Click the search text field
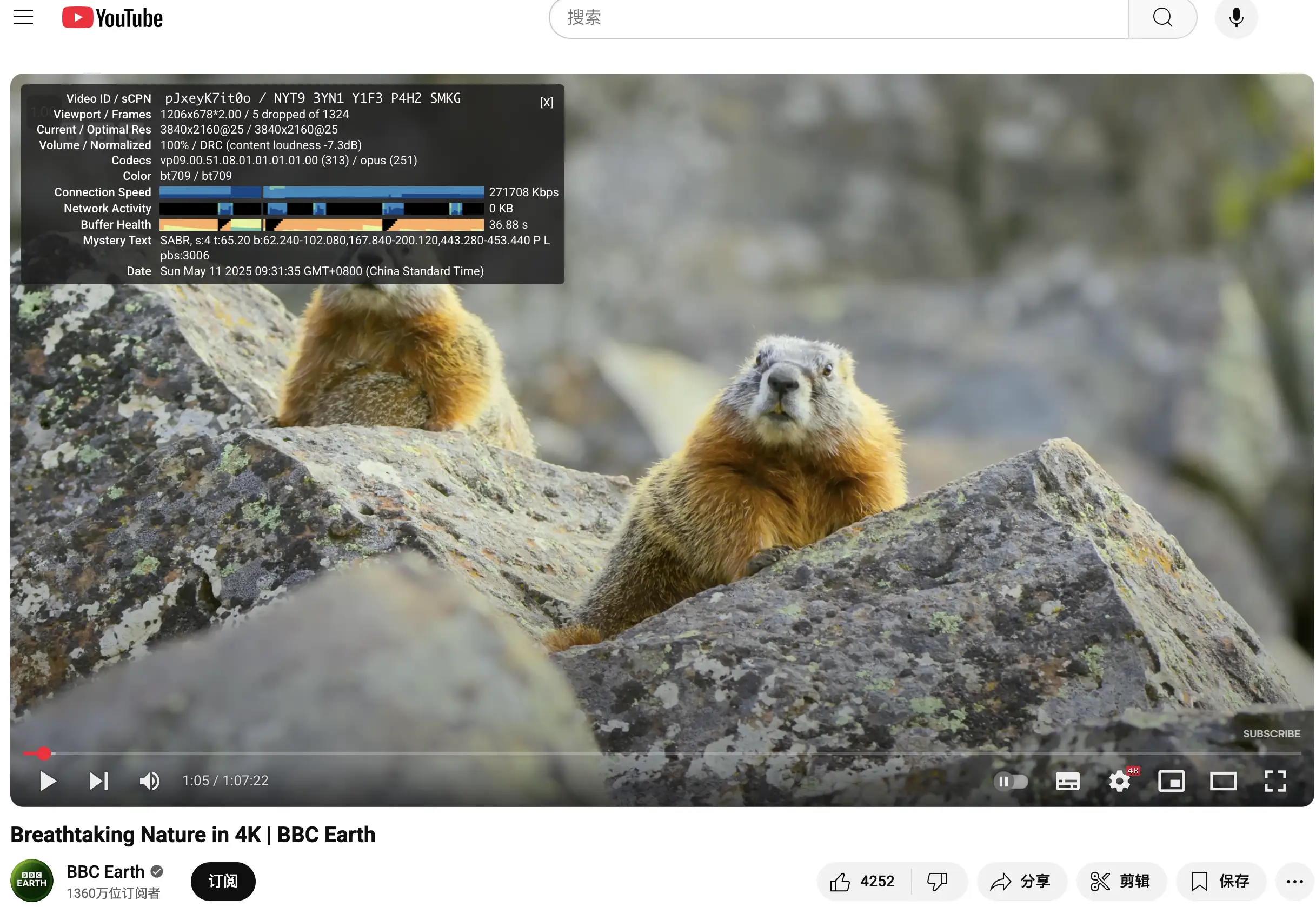This screenshot has width=1316, height=907. [x=839, y=18]
